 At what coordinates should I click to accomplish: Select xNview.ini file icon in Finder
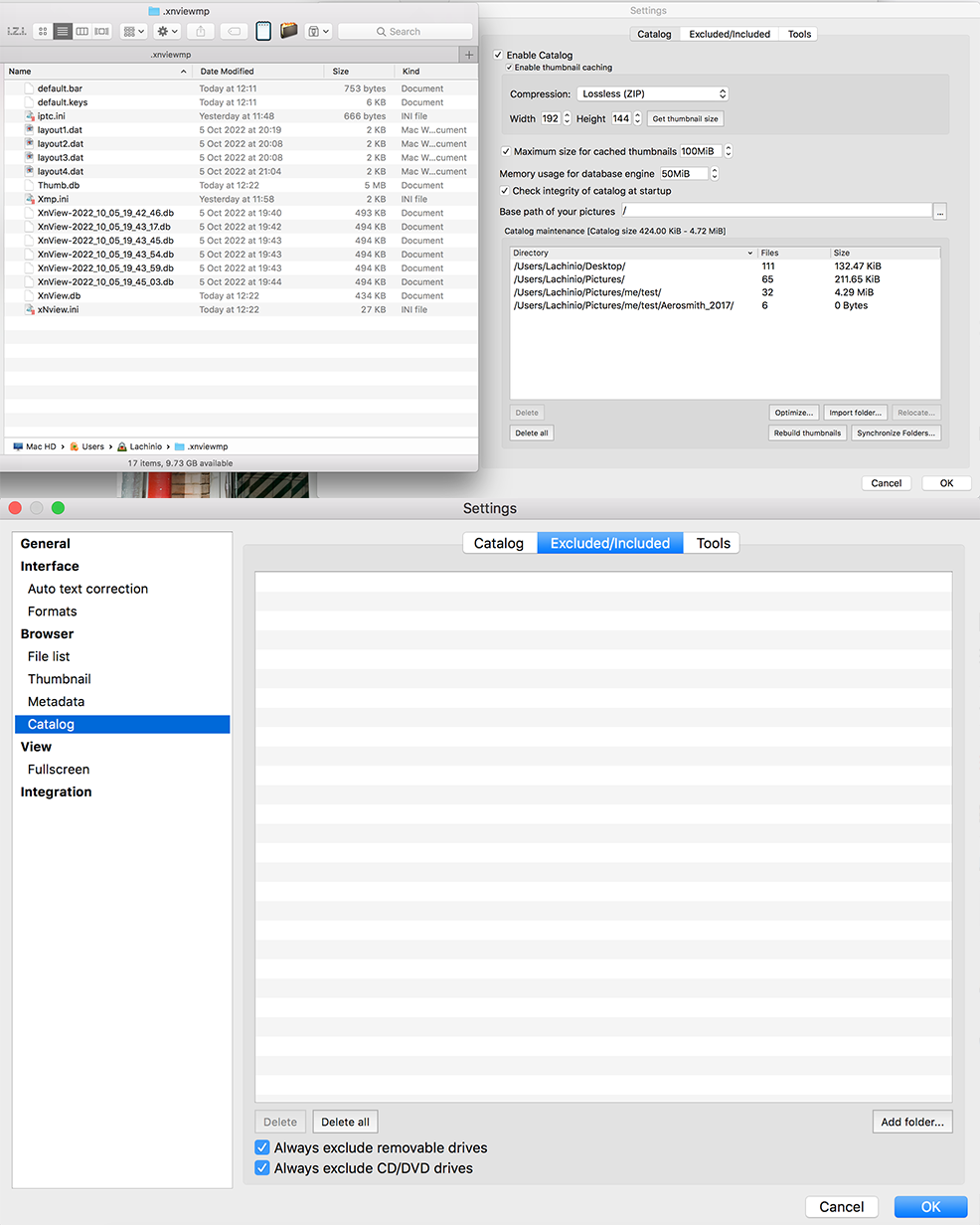(x=30, y=309)
